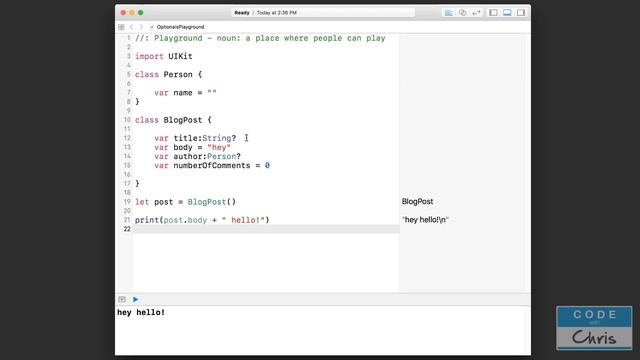Image resolution: width=640 pixels, height=360 pixels.
Task: Toggle the Debug area panel
Action: click(x=507, y=13)
